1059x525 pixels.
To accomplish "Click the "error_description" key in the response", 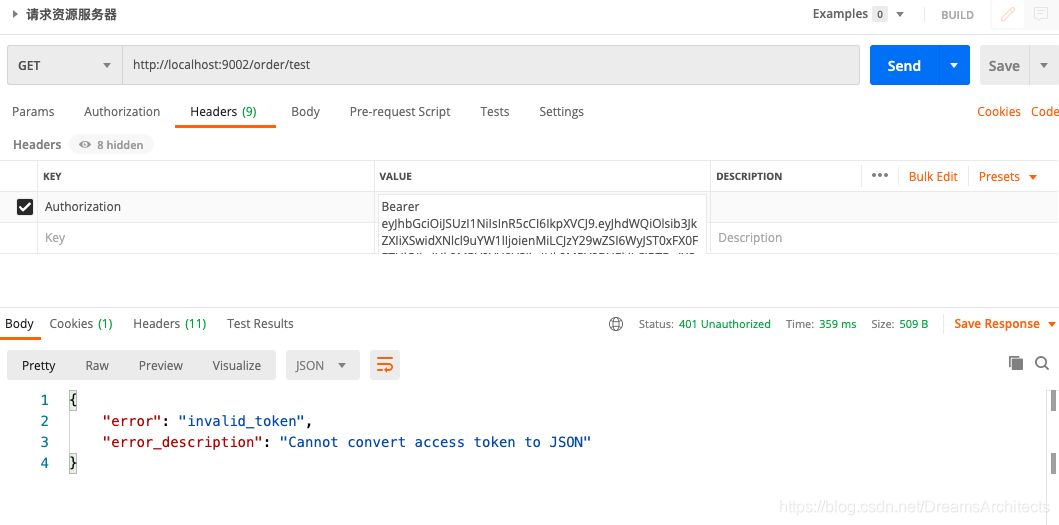I will pyautogui.click(x=182, y=442).
